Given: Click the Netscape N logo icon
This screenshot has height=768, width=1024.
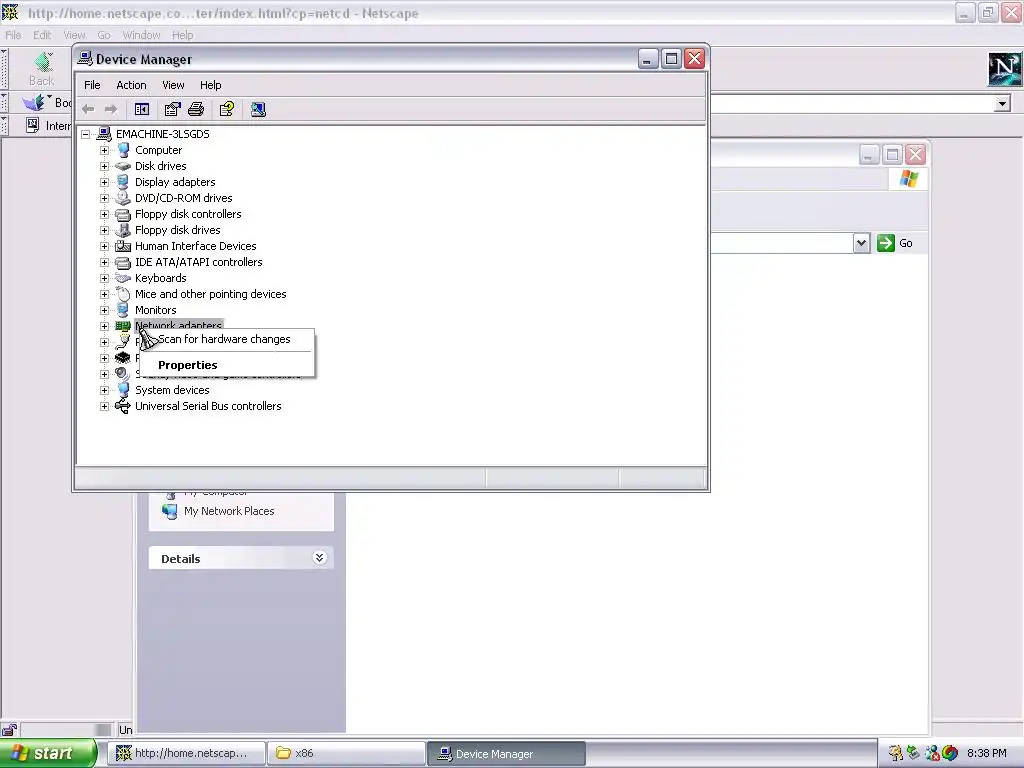Looking at the screenshot, I should pyautogui.click(x=1004, y=69).
